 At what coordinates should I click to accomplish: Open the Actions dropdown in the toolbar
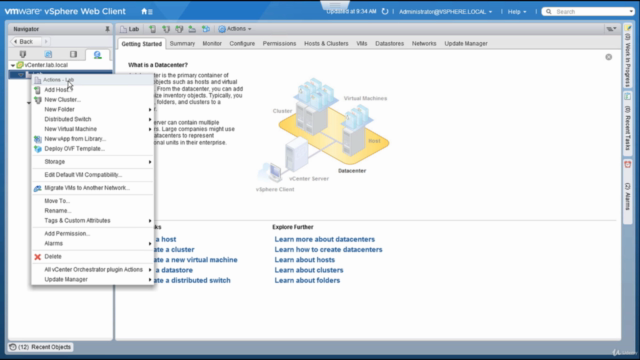[235, 29]
